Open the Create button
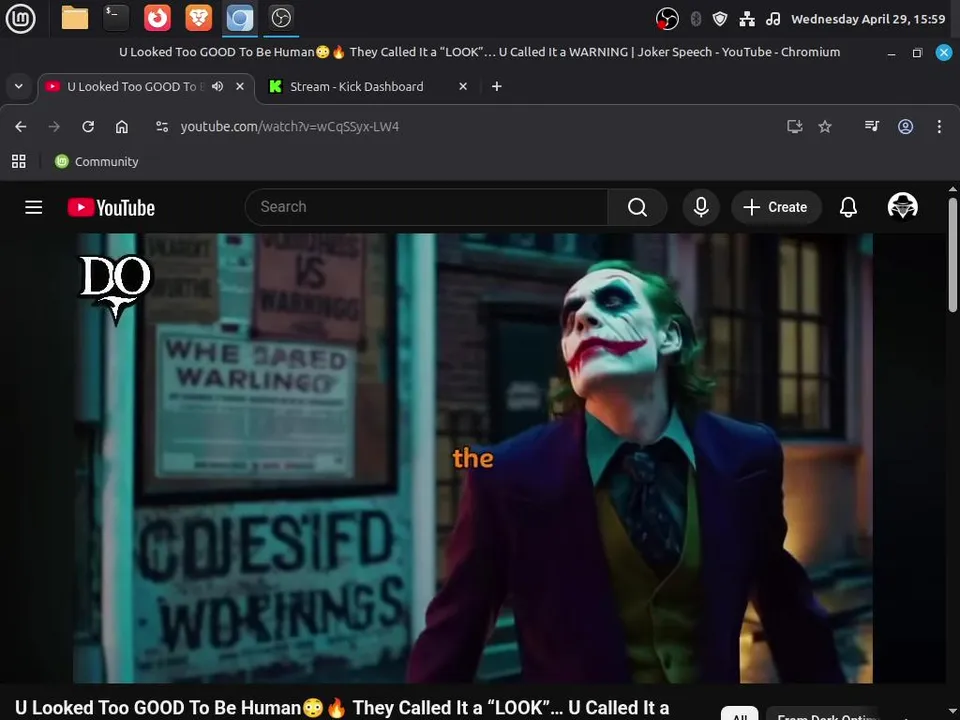The height and width of the screenshot is (720, 960). [776, 207]
